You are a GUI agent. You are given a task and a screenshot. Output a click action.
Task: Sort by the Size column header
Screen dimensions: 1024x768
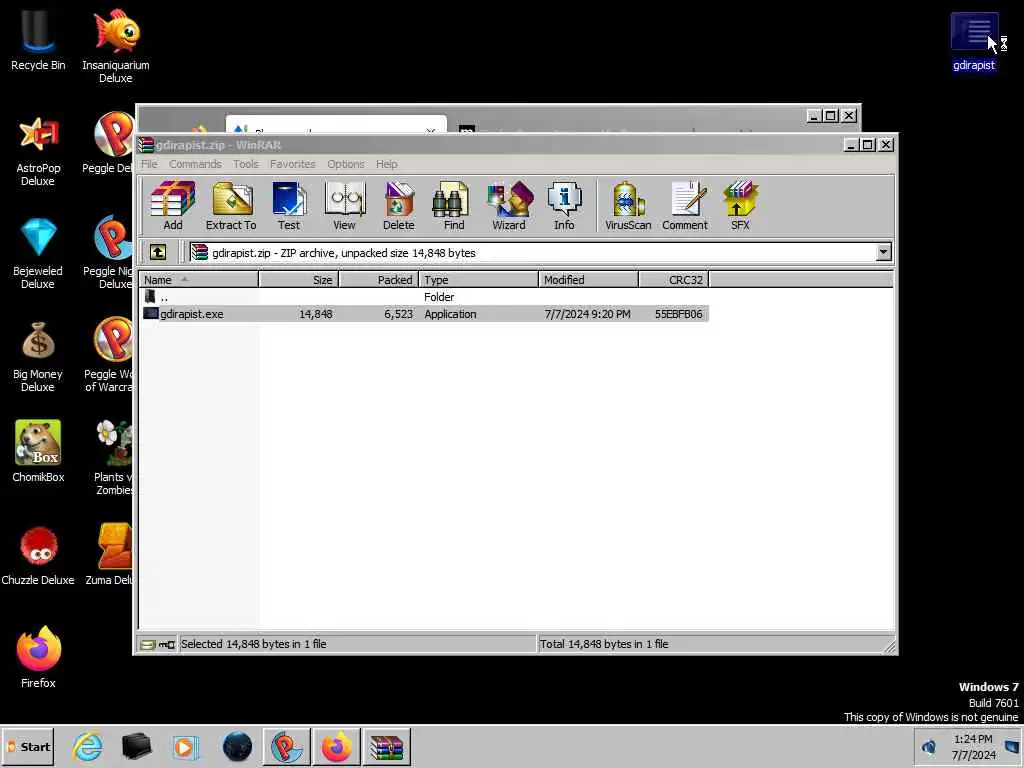coord(298,280)
